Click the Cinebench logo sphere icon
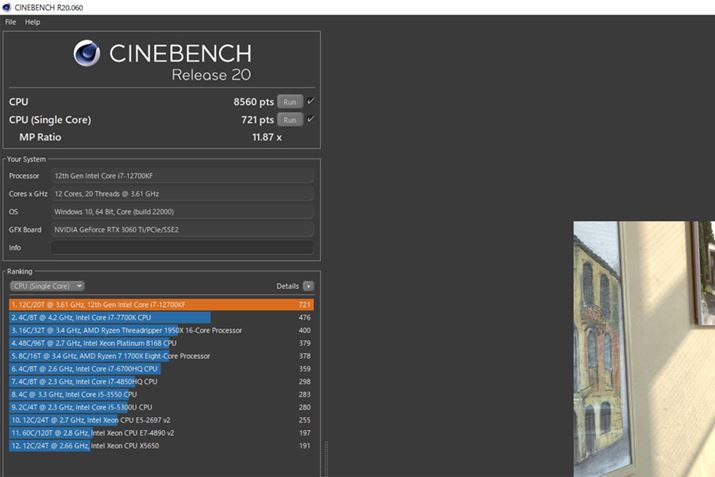 [x=87, y=53]
